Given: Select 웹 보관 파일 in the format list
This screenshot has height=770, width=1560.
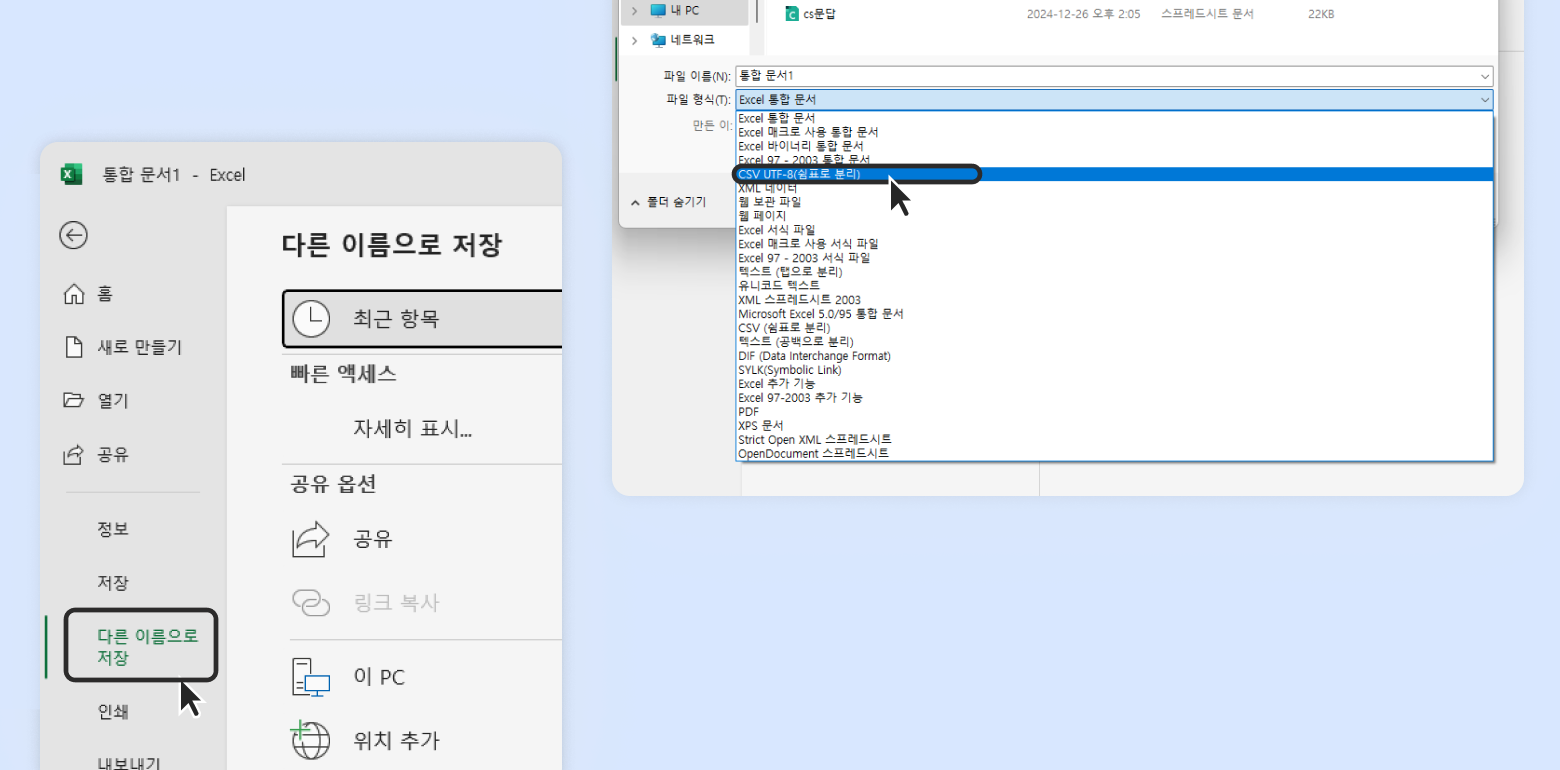Looking at the screenshot, I should (1114, 202).
